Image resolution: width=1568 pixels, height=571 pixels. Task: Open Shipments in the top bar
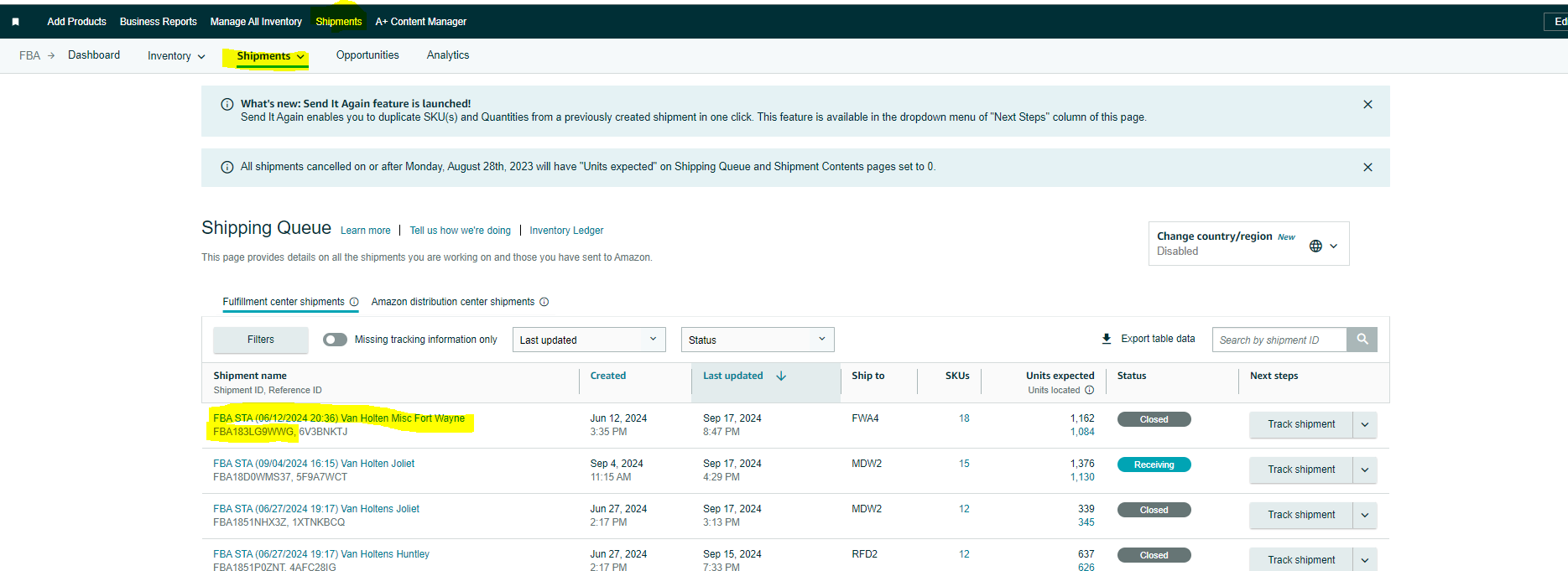(x=339, y=22)
